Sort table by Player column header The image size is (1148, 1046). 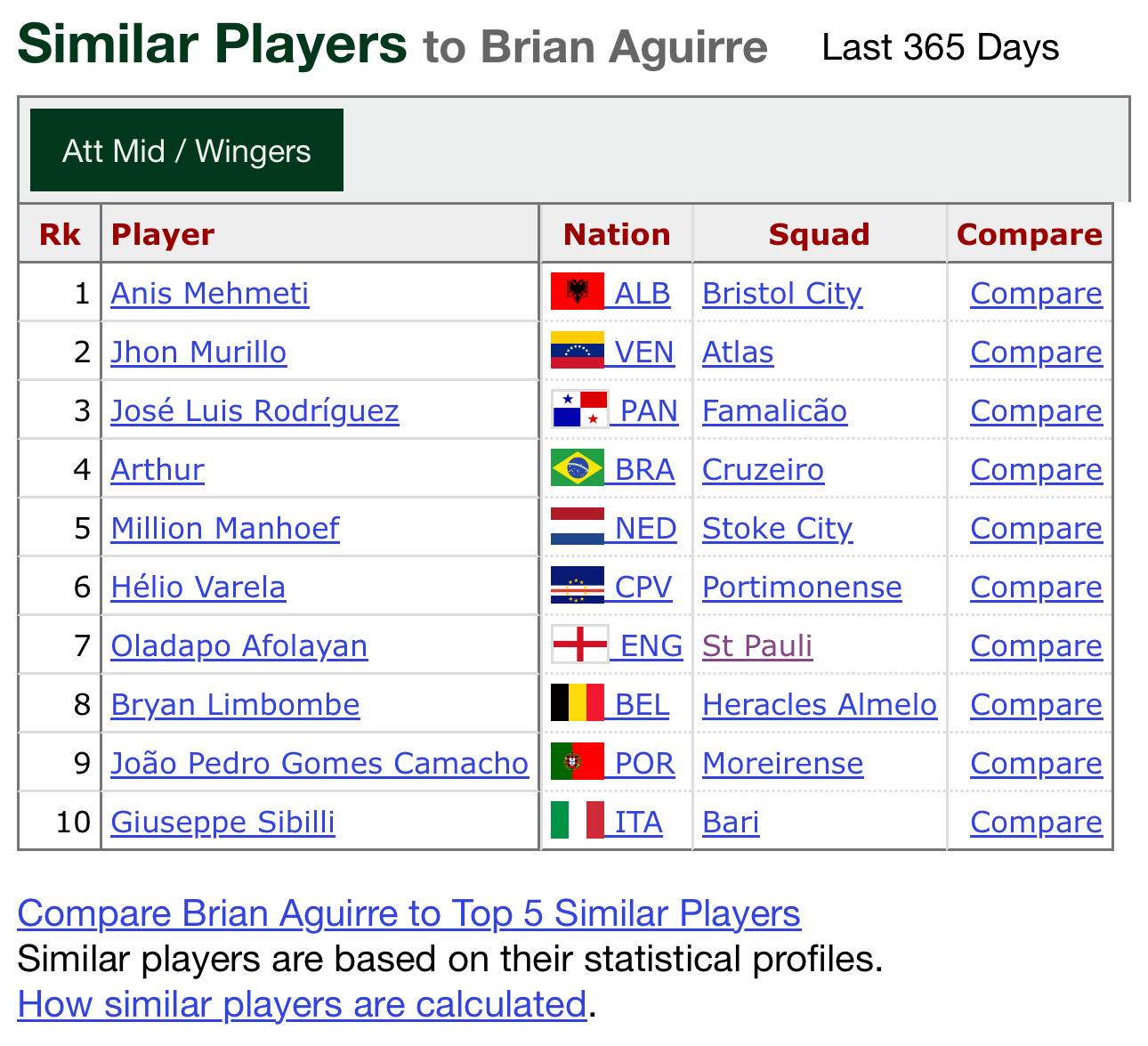163,234
